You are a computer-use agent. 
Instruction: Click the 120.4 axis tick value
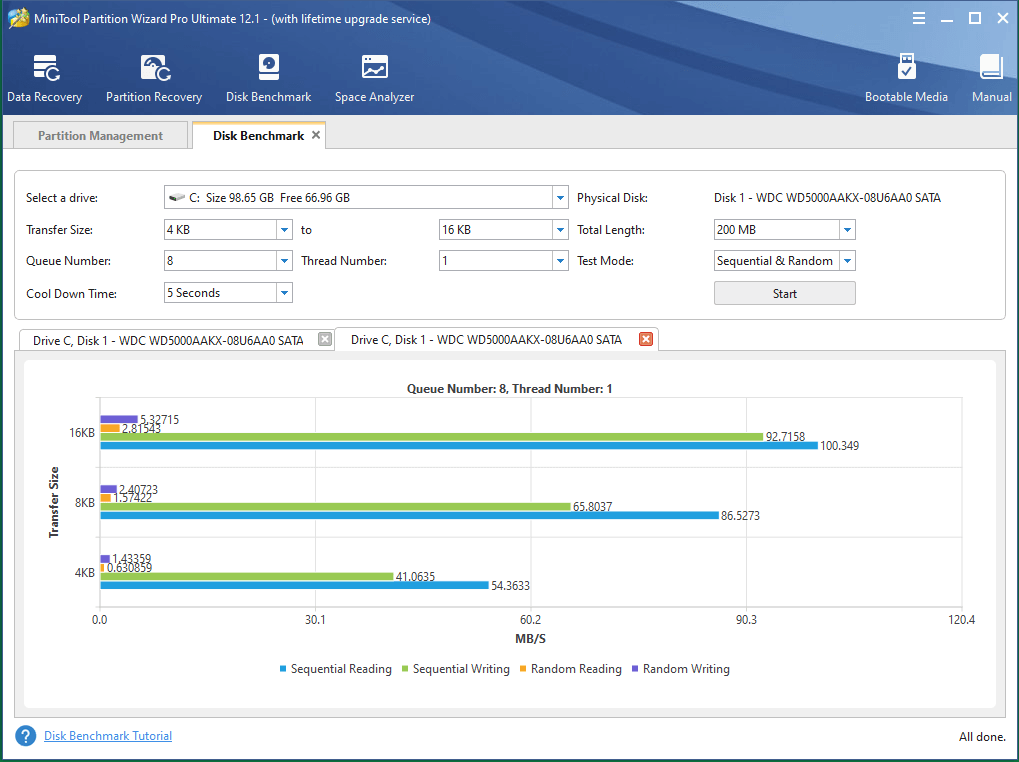tap(962, 620)
